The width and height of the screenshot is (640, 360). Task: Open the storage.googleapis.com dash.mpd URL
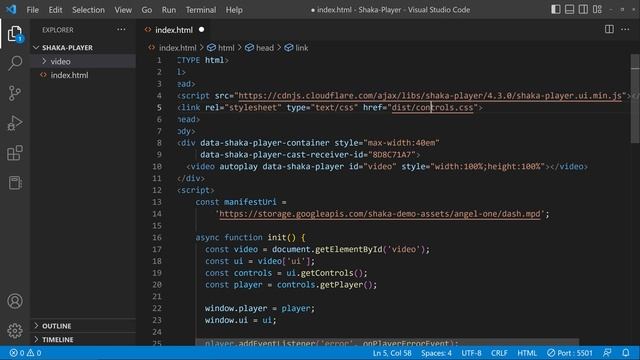[380, 214]
